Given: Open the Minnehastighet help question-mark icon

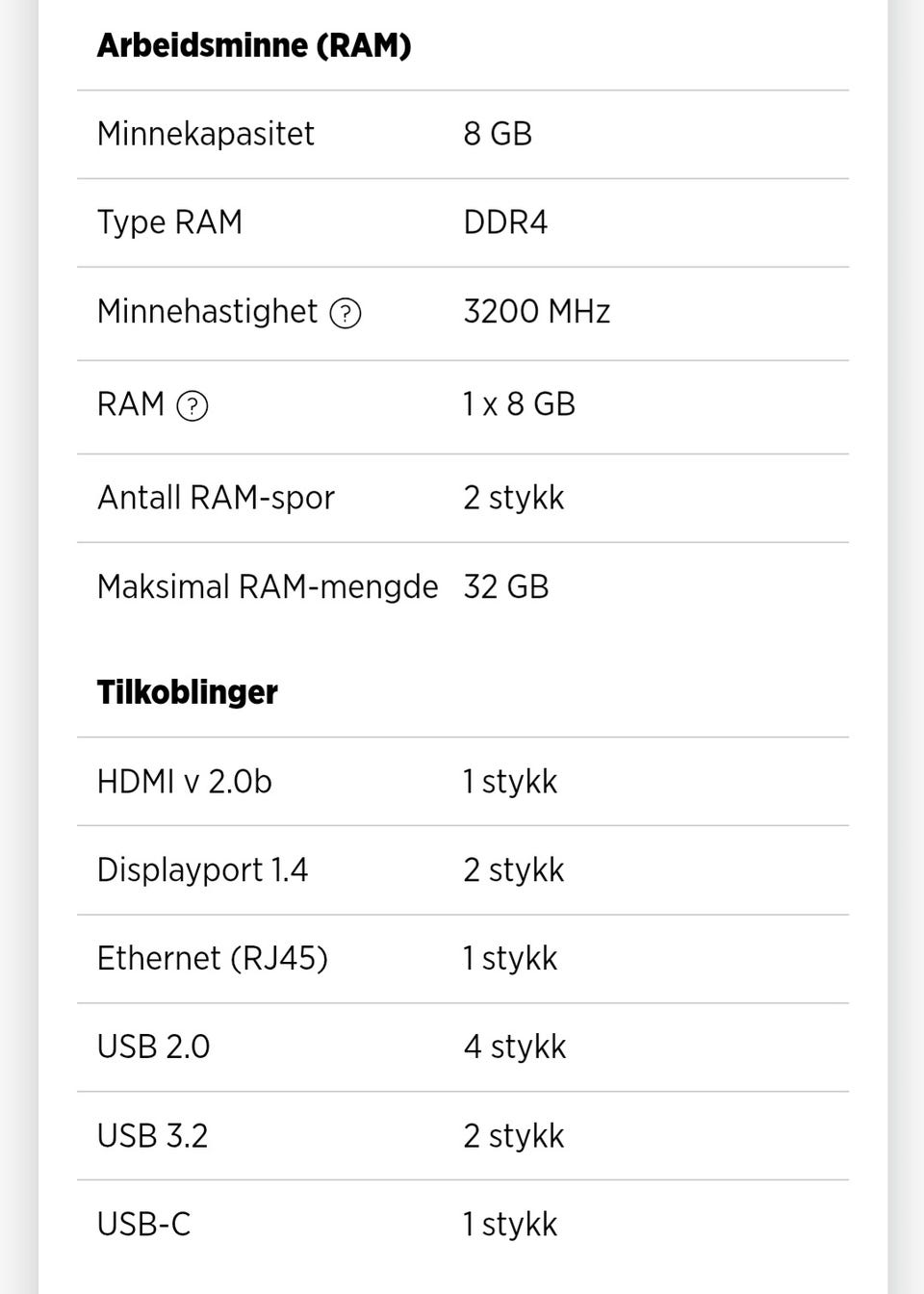Looking at the screenshot, I should coord(346,313).
